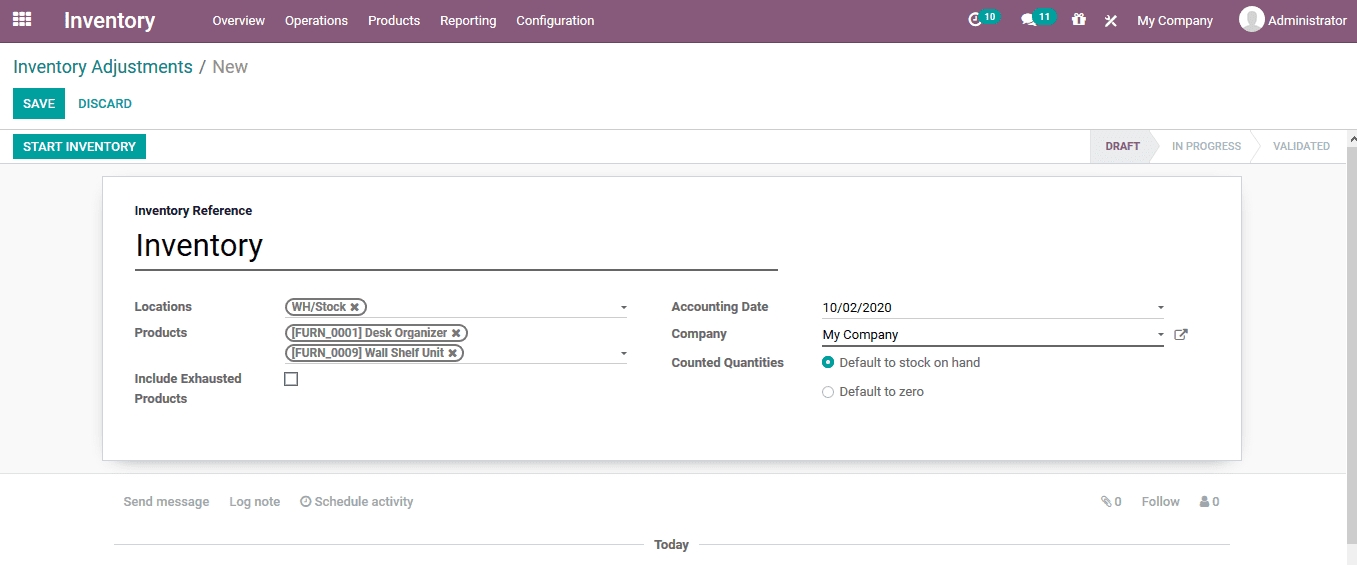Image resolution: width=1357 pixels, height=565 pixels.
Task: Tick the Include Exhausted Products checkbox
Action: point(291,379)
